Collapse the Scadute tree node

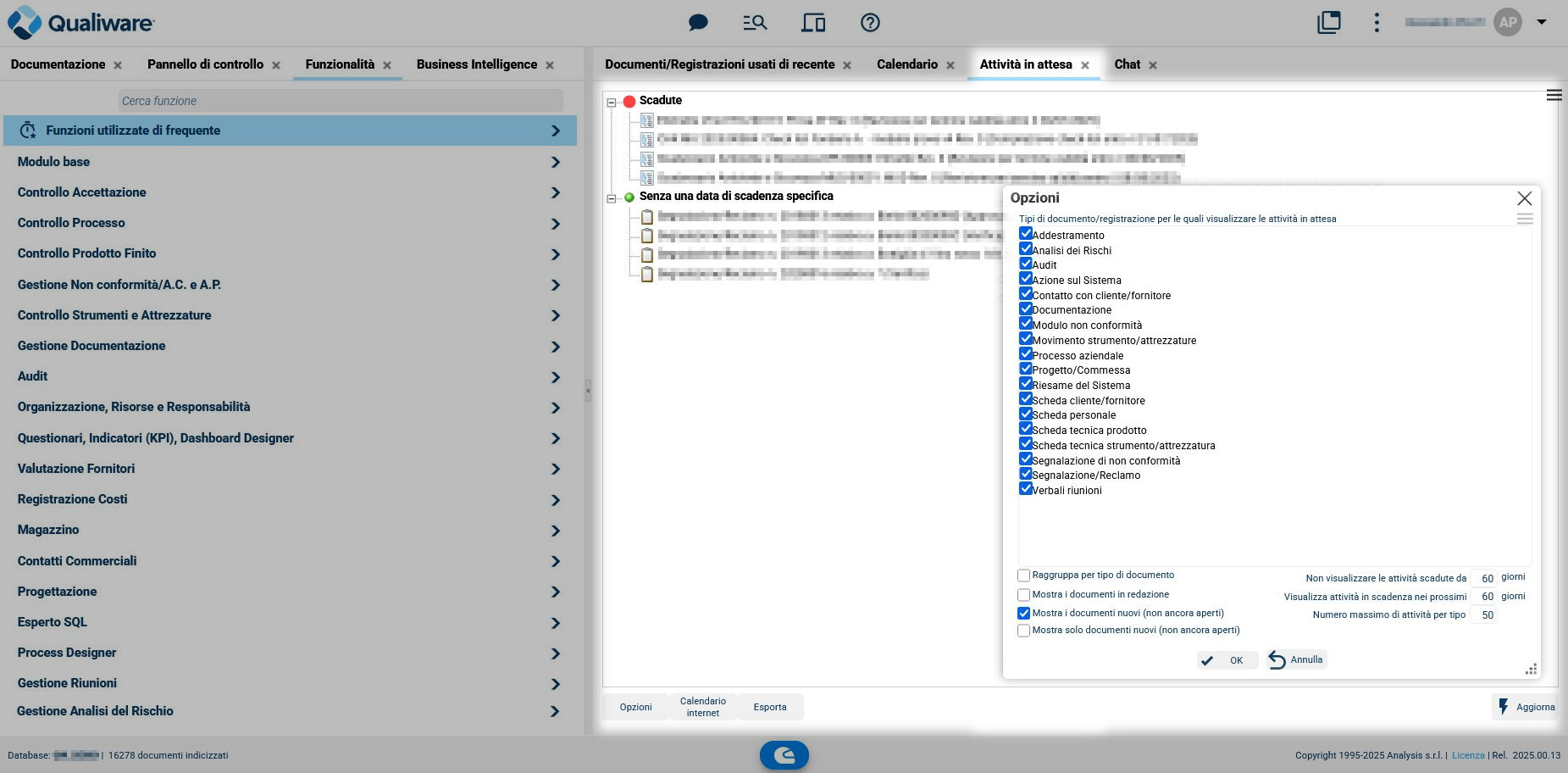[612, 102]
